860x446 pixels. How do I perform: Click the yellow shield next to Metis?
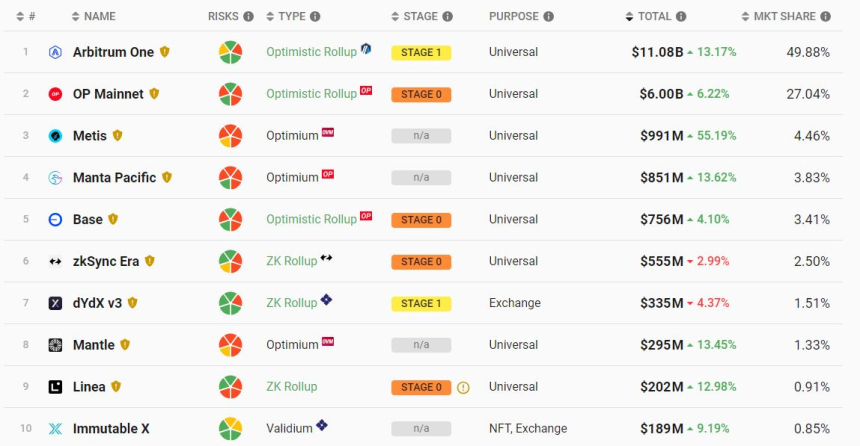pyautogui.click(x=117, y=135)
